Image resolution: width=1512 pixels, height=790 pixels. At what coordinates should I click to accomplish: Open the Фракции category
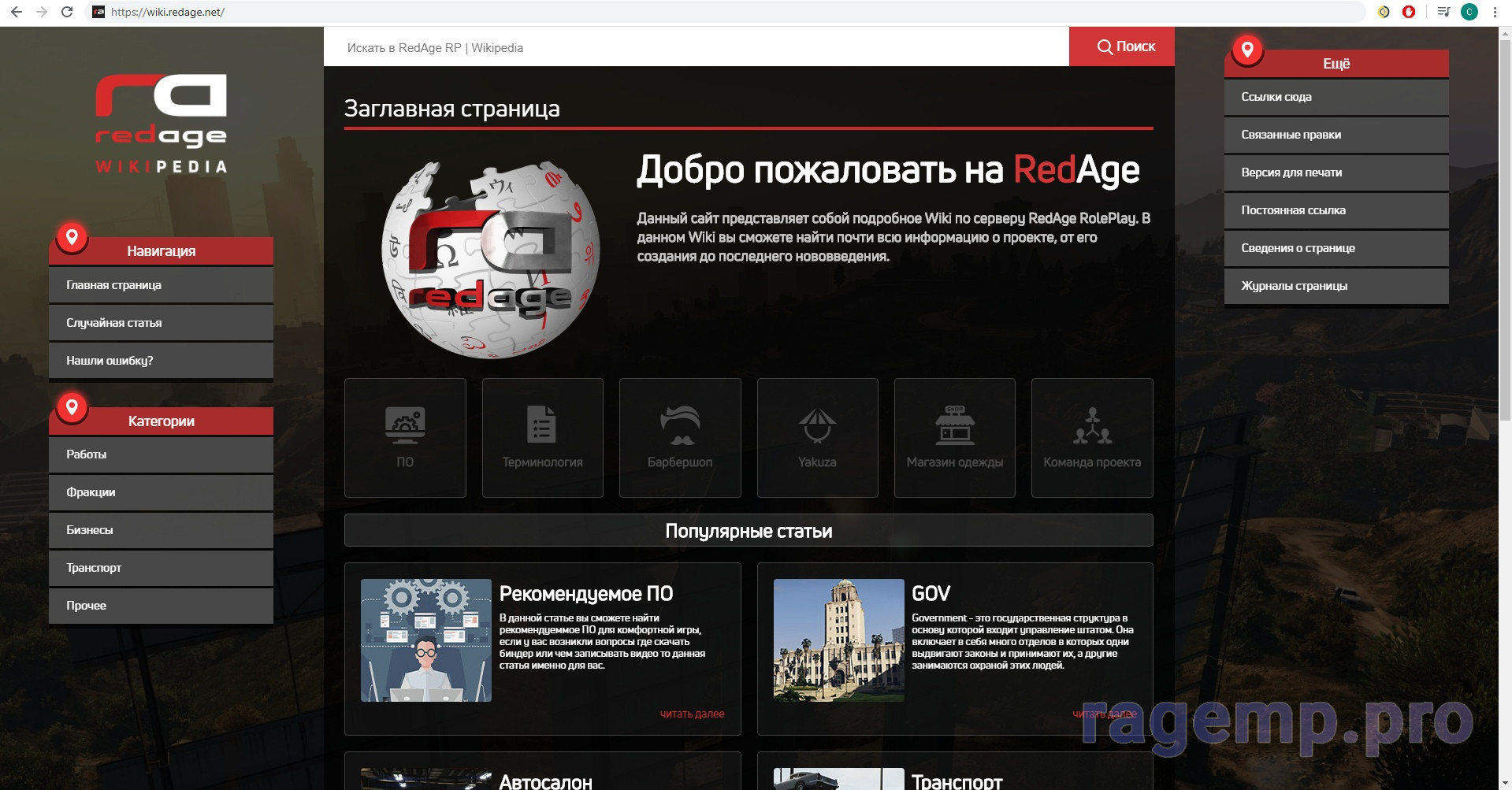pyautogui.click(x=161, y=492)
